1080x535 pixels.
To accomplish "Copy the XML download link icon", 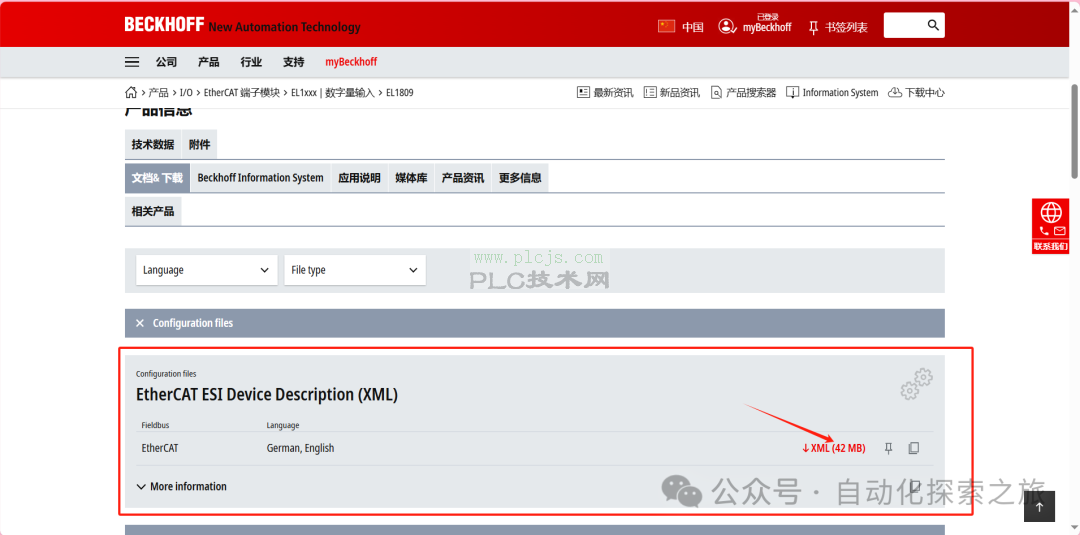I will click(x=913, y=448).
